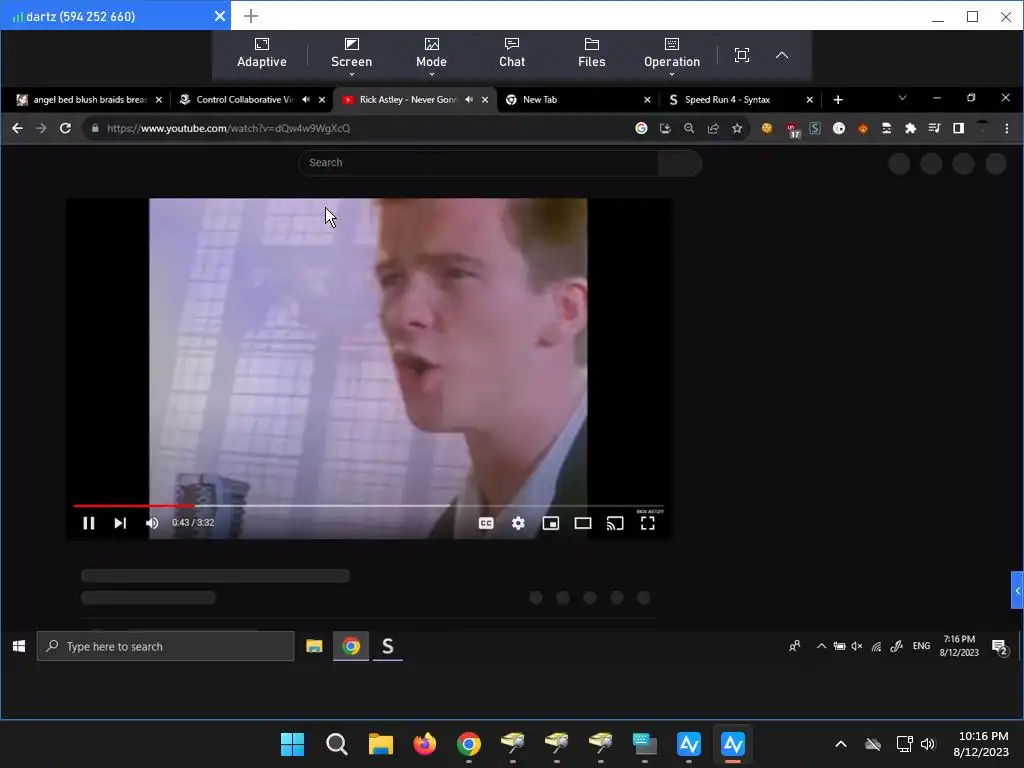This screenshot has height=768, width=1024.
Task: Go back in Chrome
Action: click(x=18, y=128)
